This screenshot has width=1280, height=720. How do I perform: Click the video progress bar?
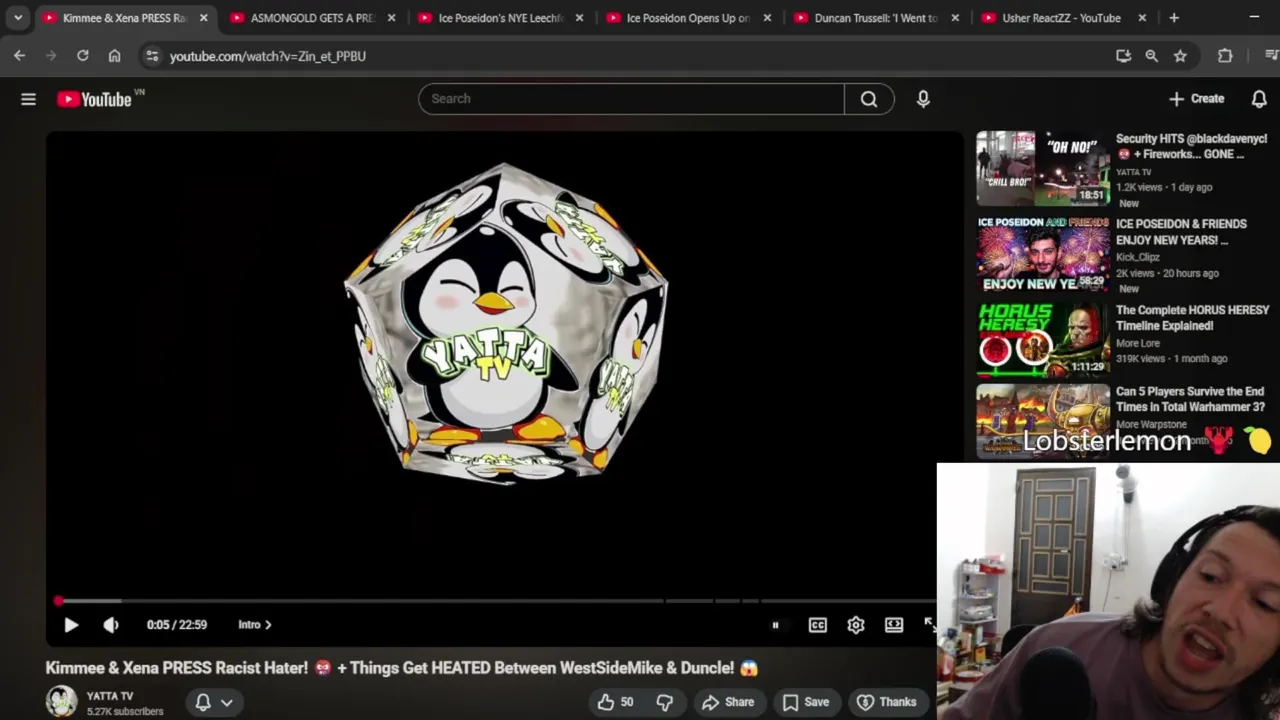(495, 601)
